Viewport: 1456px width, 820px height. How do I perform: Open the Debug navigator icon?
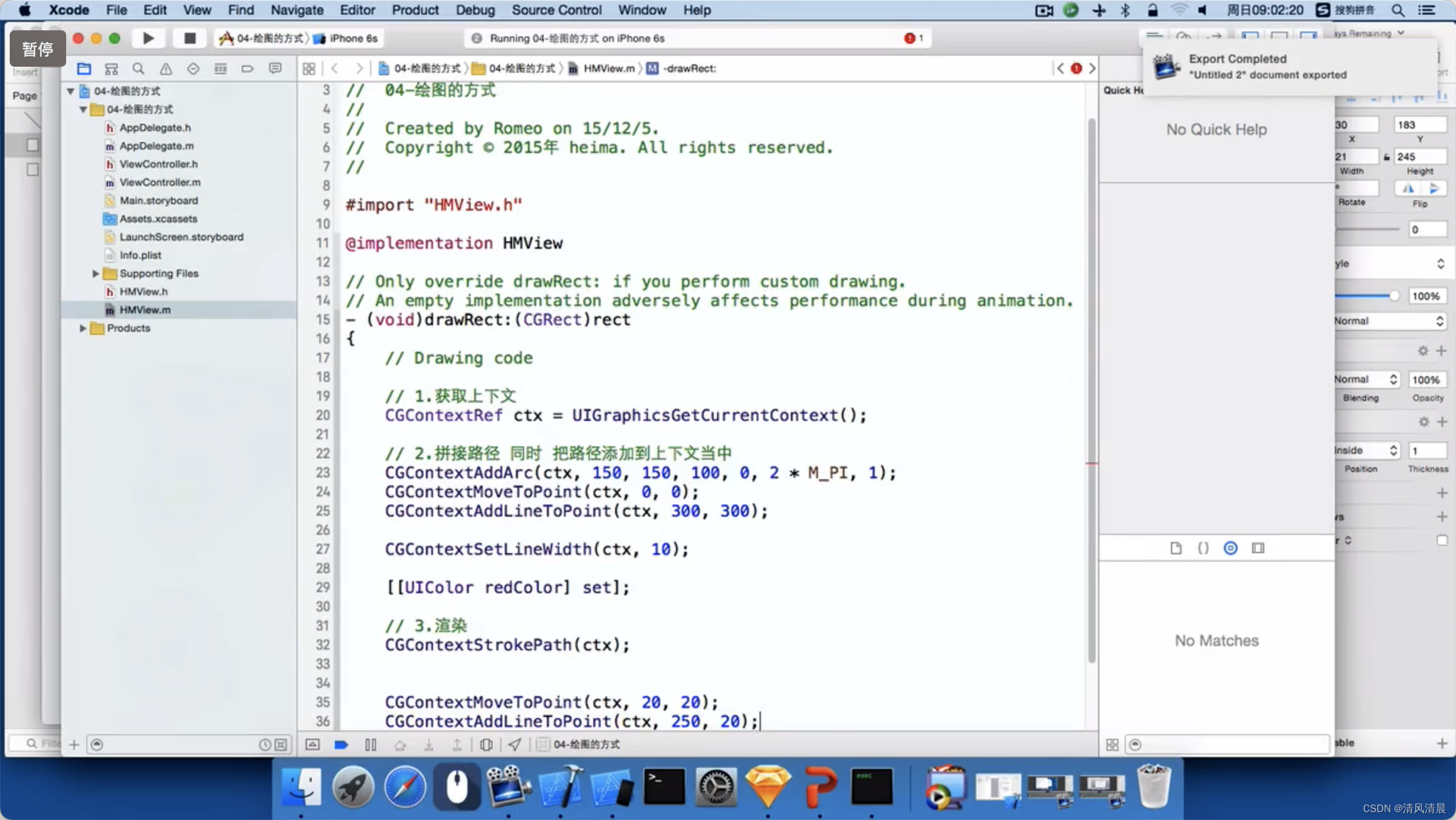coord(220,69)
